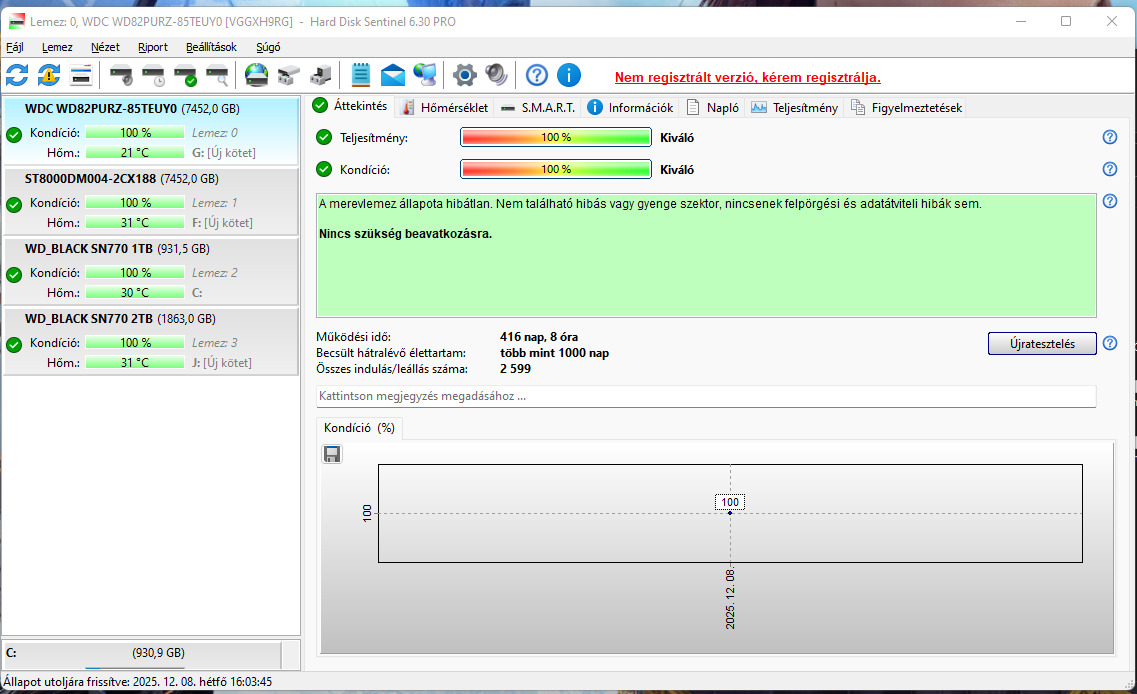Image resolution: width=1137 pixels, height=694 pixels.
Task: Select ST8000DM004-2CX188 disk entry
Action: click(x=151, y=201)
